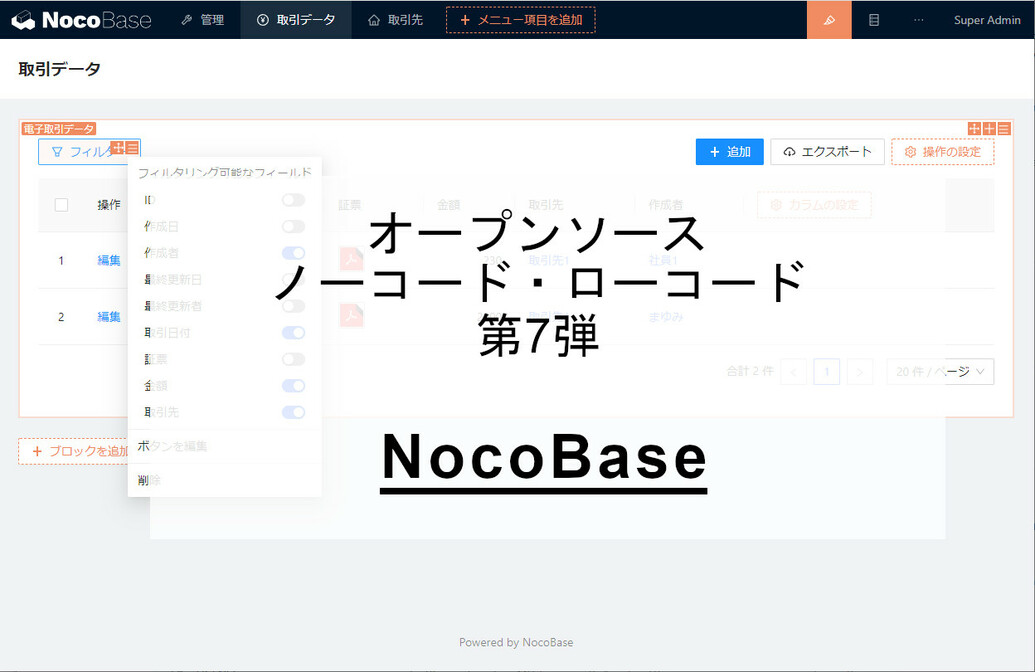Go to the previous page arrow in pagination
The image size is (1035, 672).
pos(793,372)
